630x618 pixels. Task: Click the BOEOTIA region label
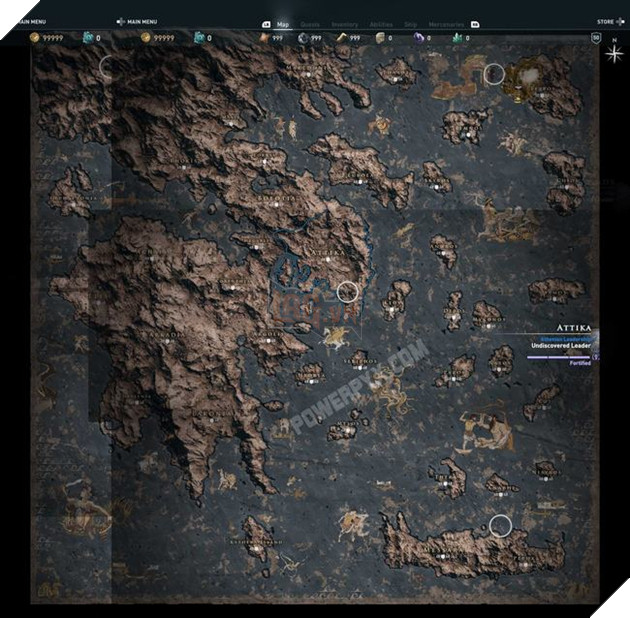(276, 198)
